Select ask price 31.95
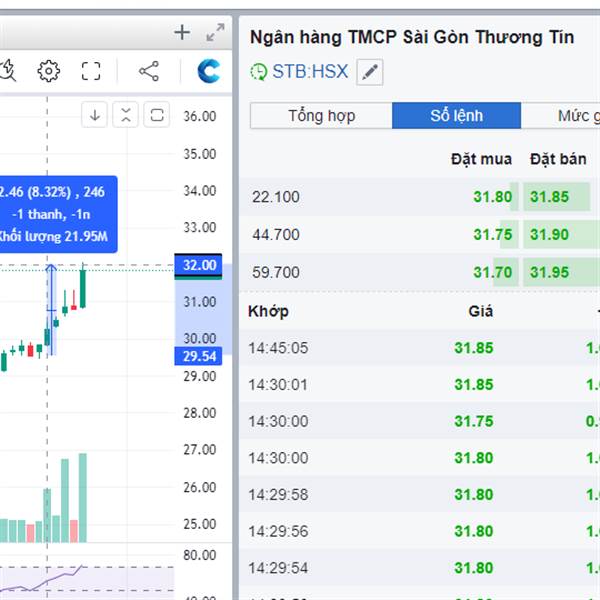This screenshot has width=600, height=600. (x=549, y=272)
